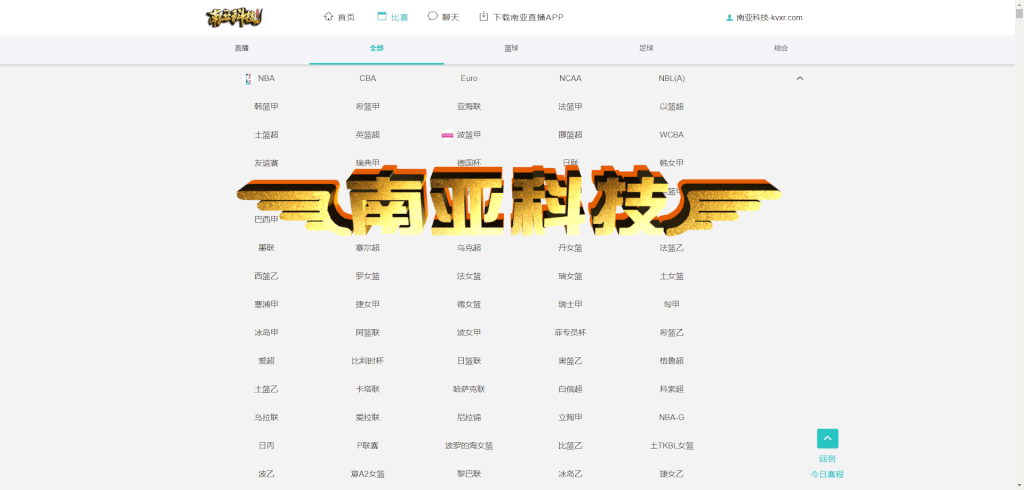Select the NCAA league

coord(570,78)
